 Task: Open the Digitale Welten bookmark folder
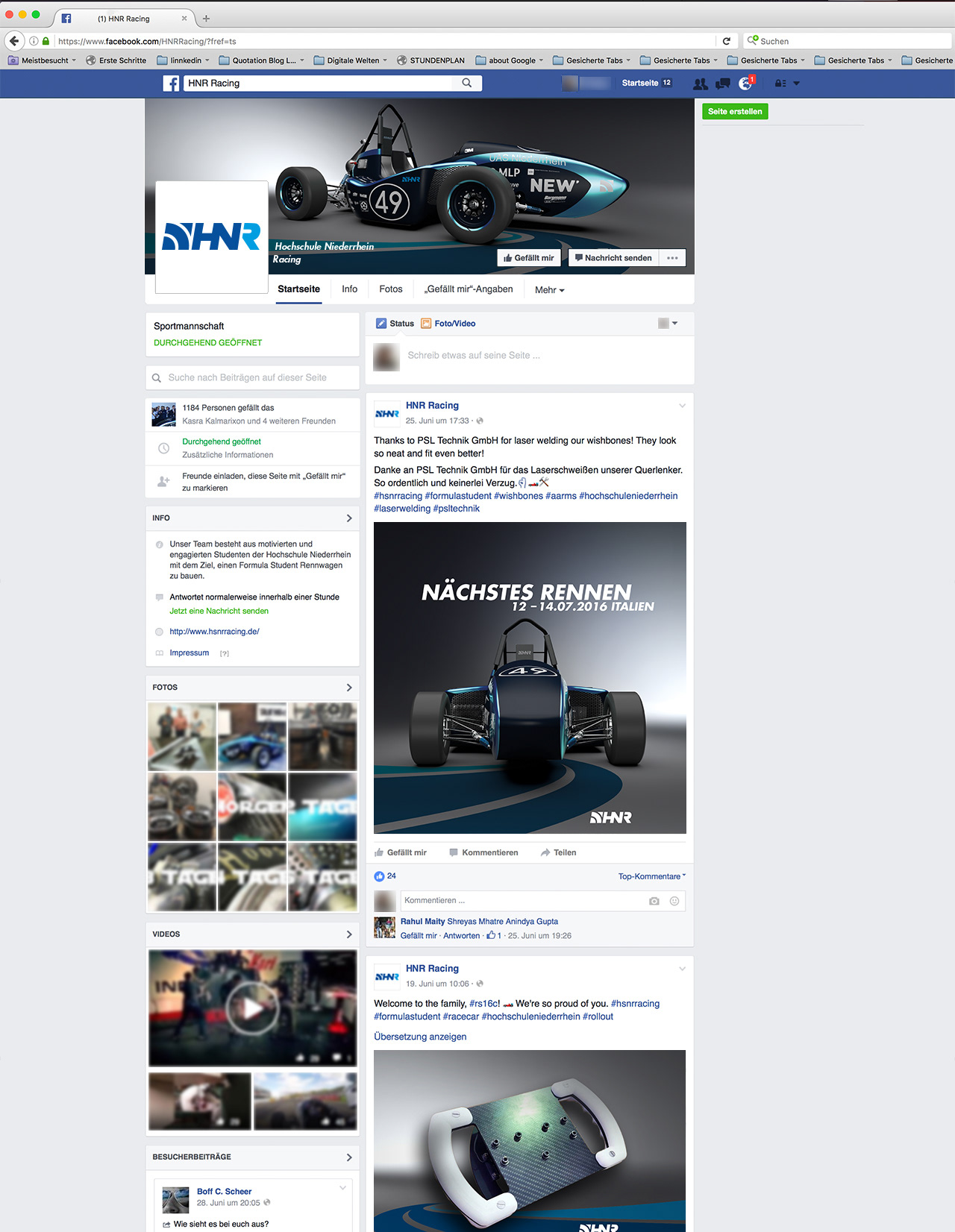click(x=351, y=60)
